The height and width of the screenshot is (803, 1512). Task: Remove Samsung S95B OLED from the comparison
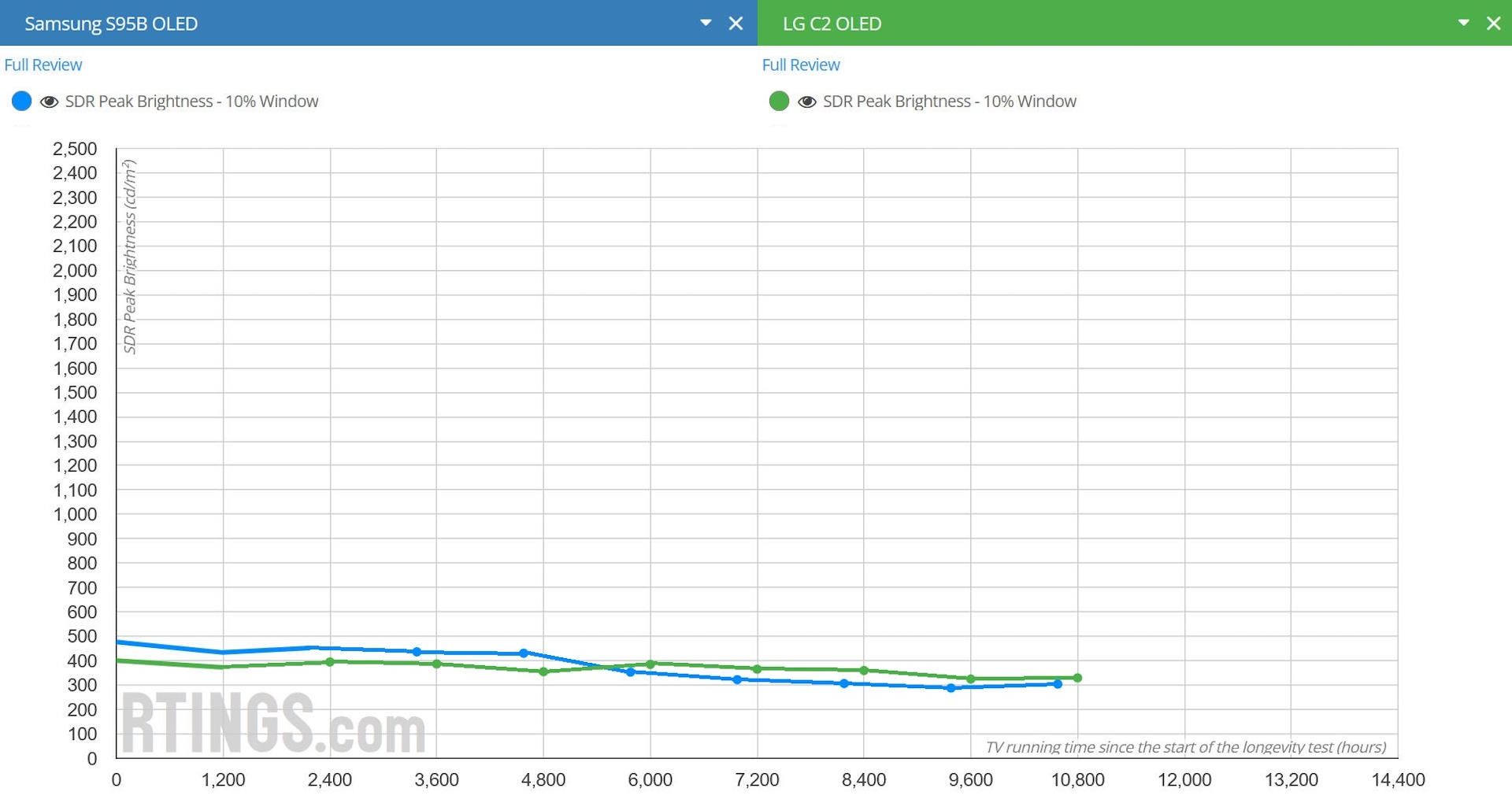pyautogui.click(x=736, y=24)
